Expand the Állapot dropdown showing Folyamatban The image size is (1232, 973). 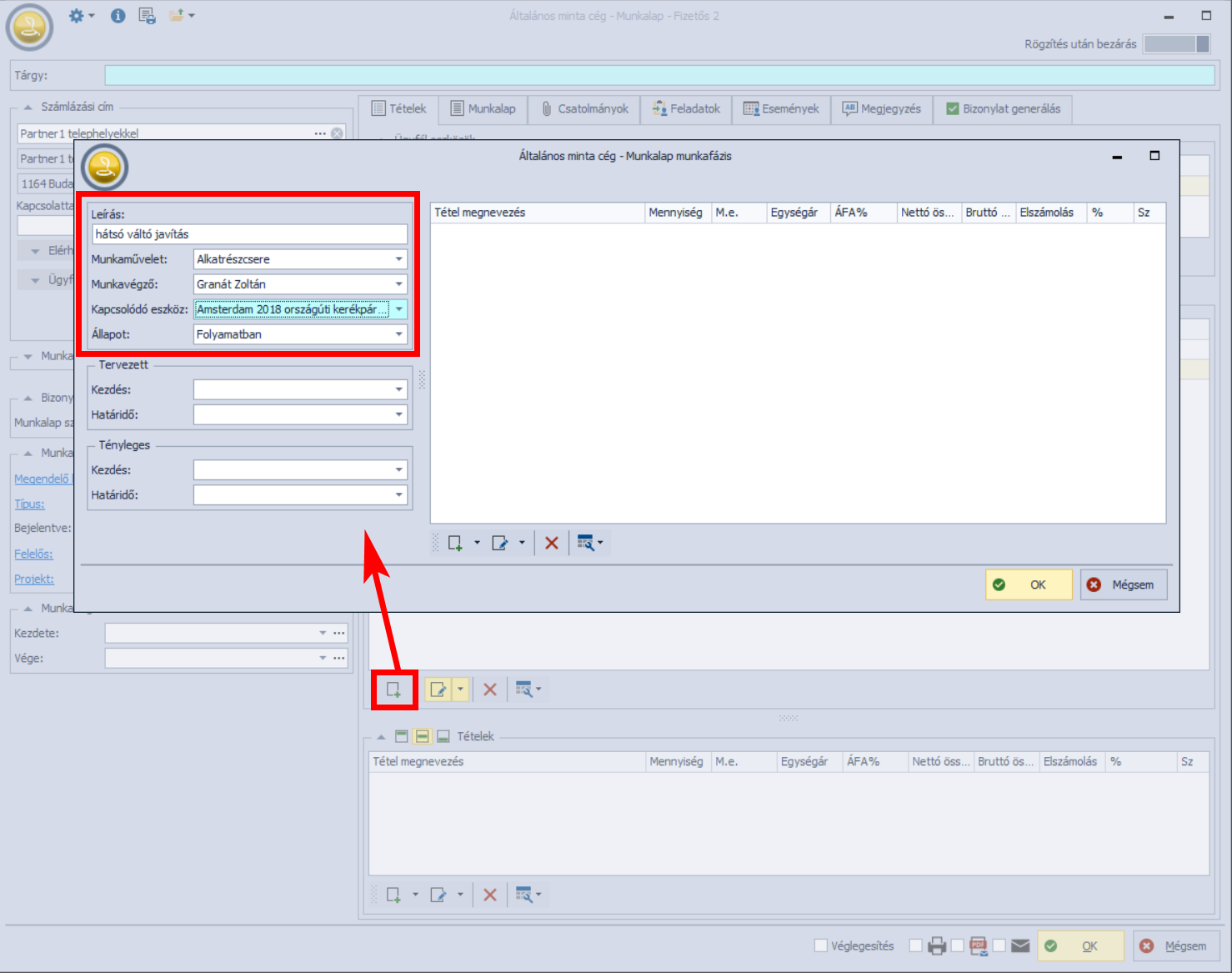coord(399,334)
